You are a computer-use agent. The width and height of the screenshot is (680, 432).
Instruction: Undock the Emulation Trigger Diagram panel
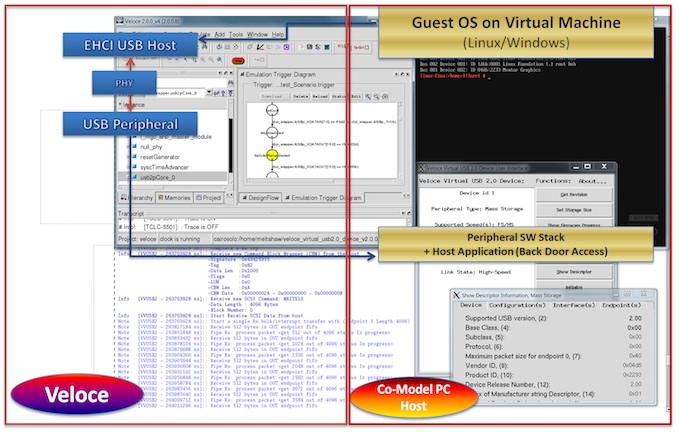(402, 74)
